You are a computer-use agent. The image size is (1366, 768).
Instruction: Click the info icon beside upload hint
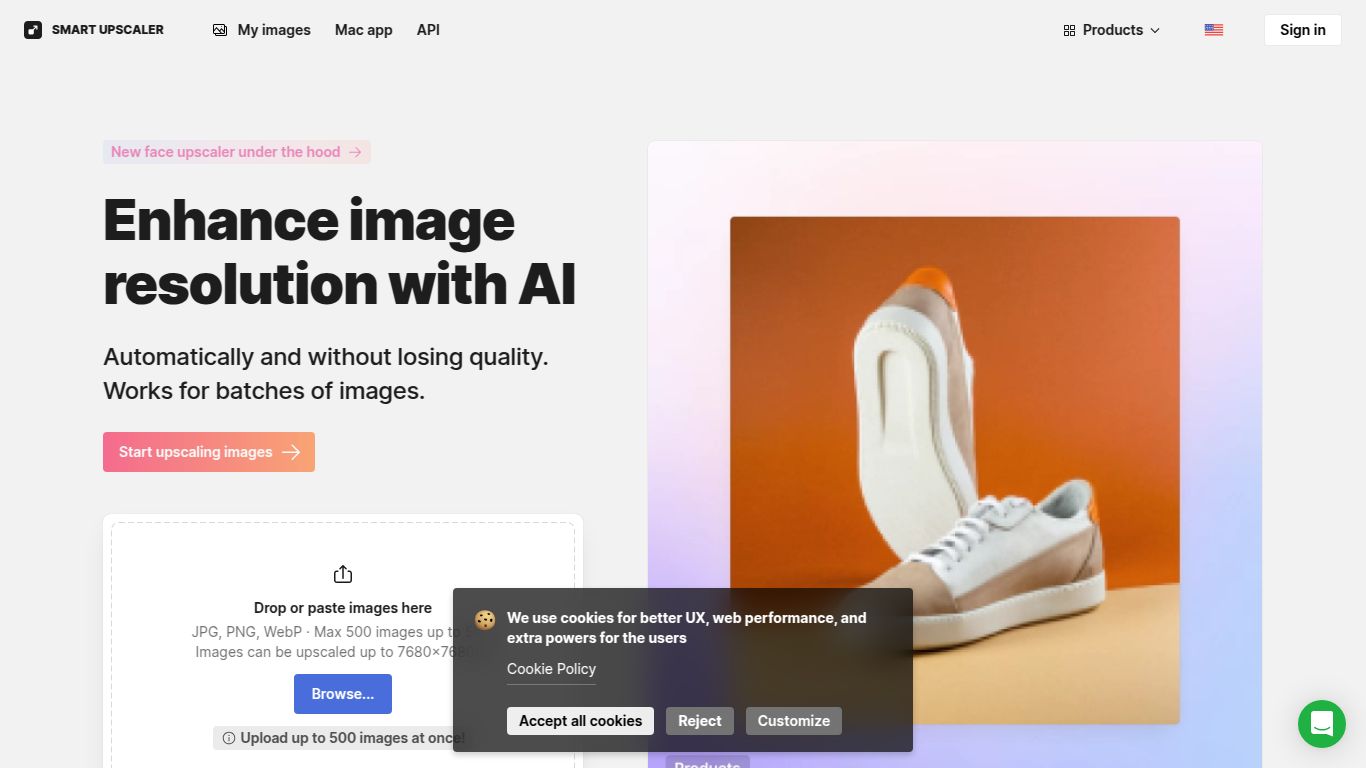(229, 738)
